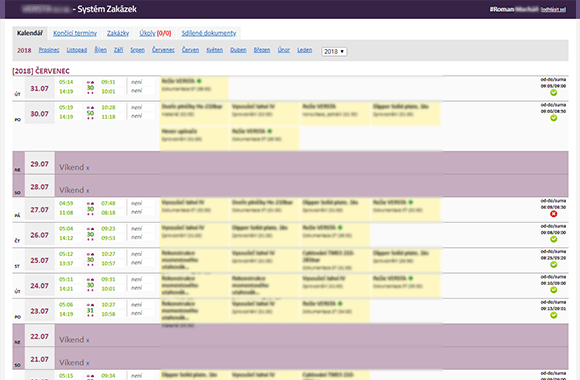Go to month Prosinec
The width and height of the screenshot is (580, 380).
(x=49, y=50)
